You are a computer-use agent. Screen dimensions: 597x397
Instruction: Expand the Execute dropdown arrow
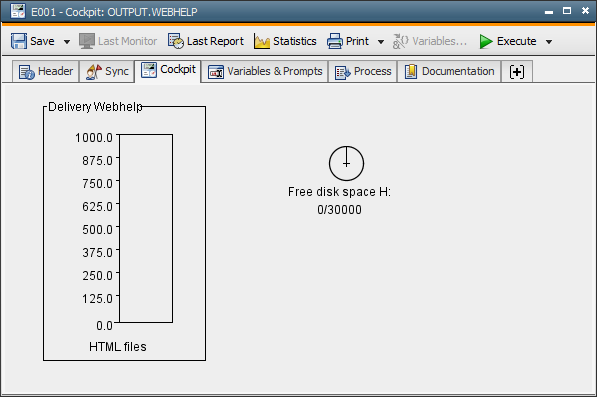pos(549,41)
